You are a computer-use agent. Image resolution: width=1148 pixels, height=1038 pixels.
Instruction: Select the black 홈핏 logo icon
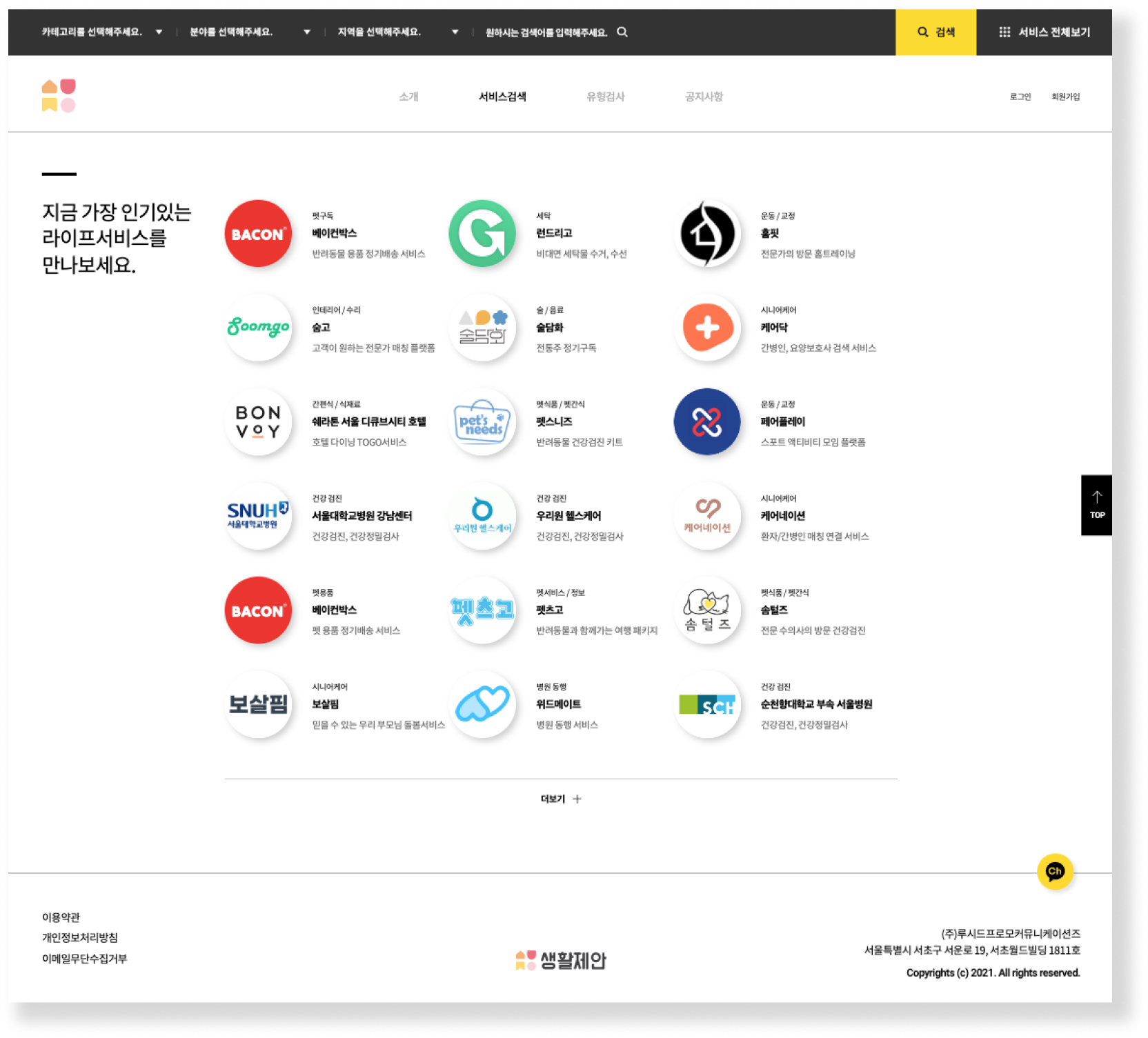pyautogui.click(x=707, y=233)
